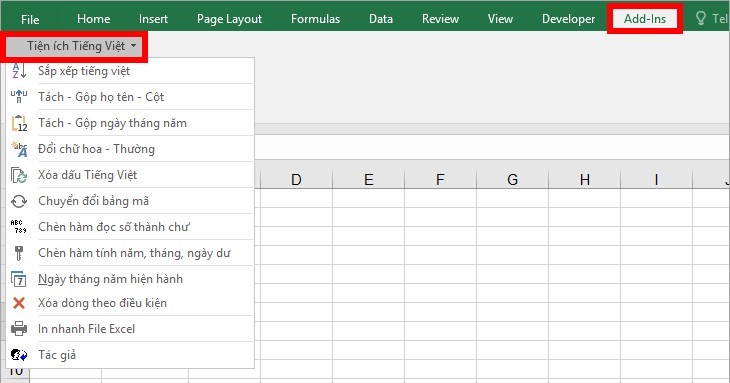
Task: Switch to the Review ribbon tab
Action: (440, 19)
